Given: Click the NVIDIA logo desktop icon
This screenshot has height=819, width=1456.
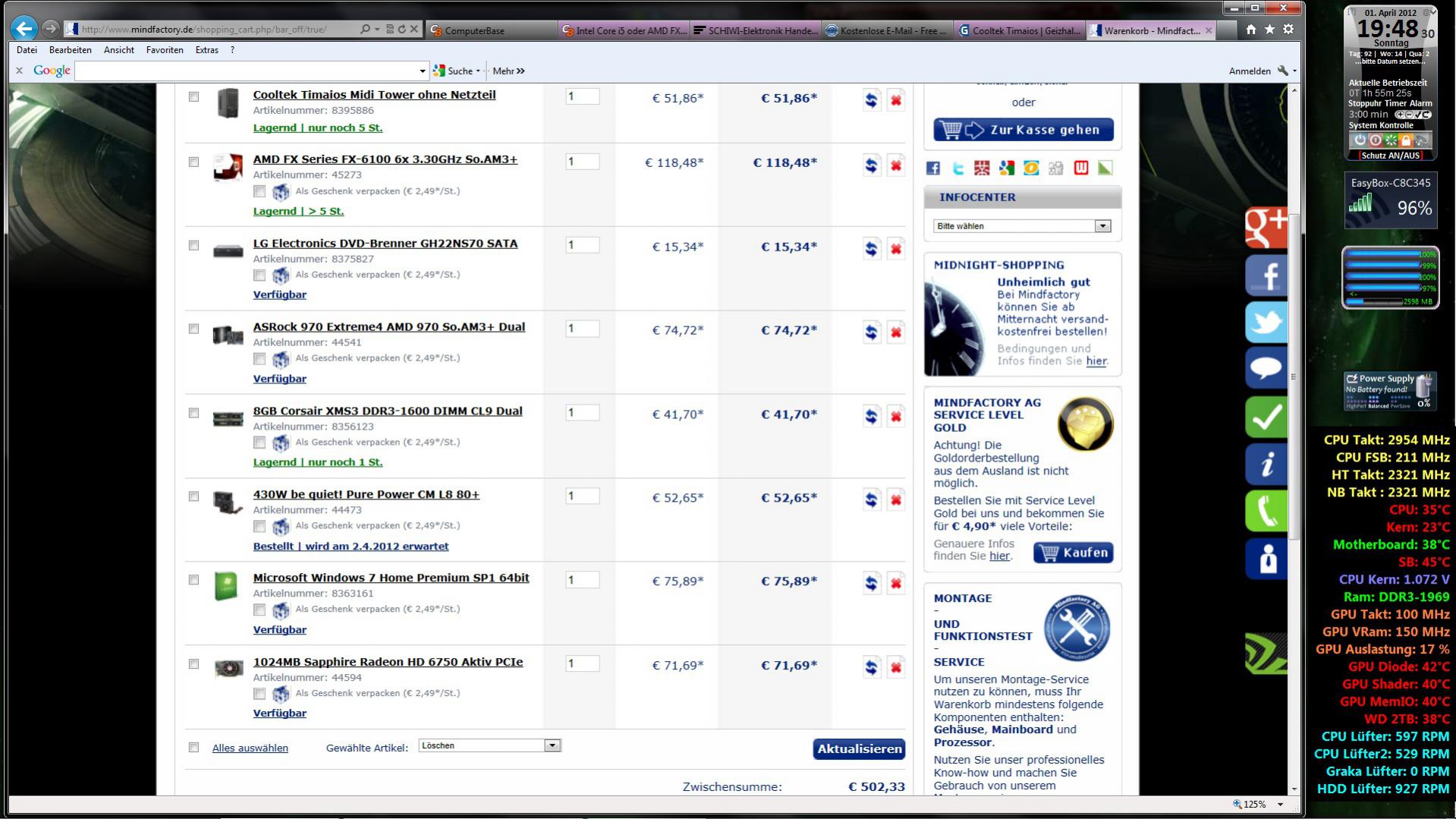Looking at the screenshot, I should [1266, 654].
